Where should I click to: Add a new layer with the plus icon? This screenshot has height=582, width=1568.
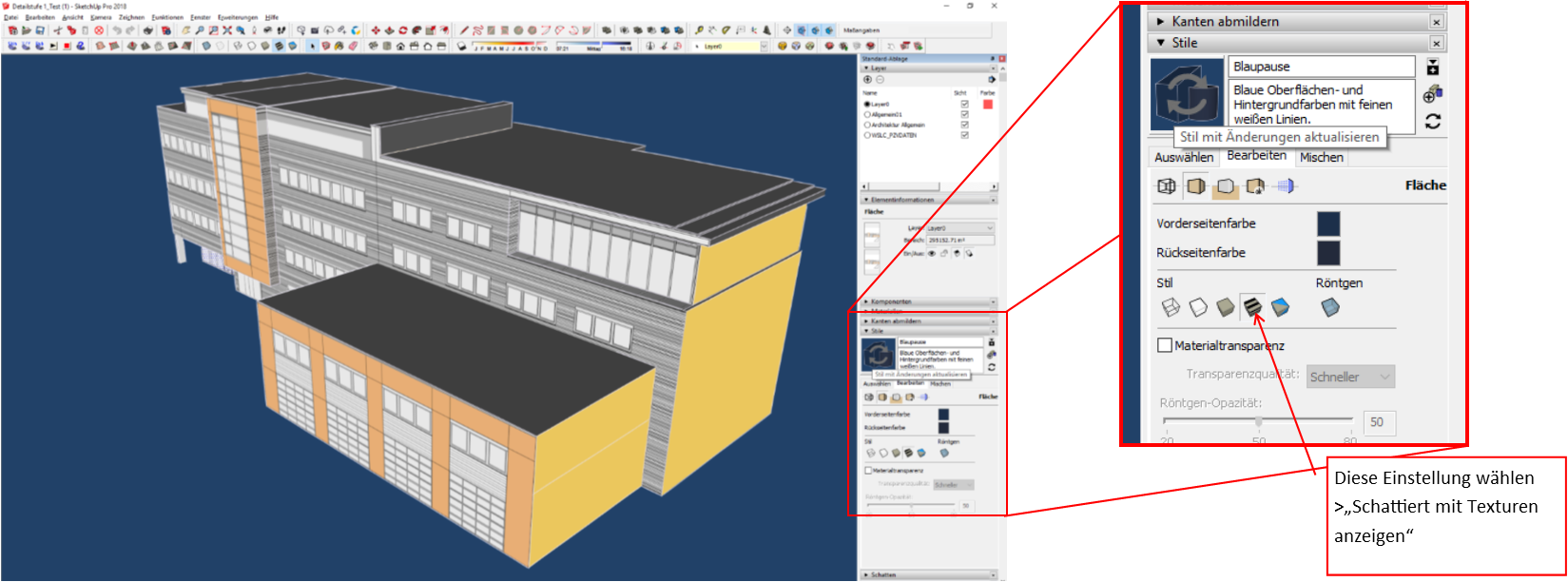click(x=868, y=80)
